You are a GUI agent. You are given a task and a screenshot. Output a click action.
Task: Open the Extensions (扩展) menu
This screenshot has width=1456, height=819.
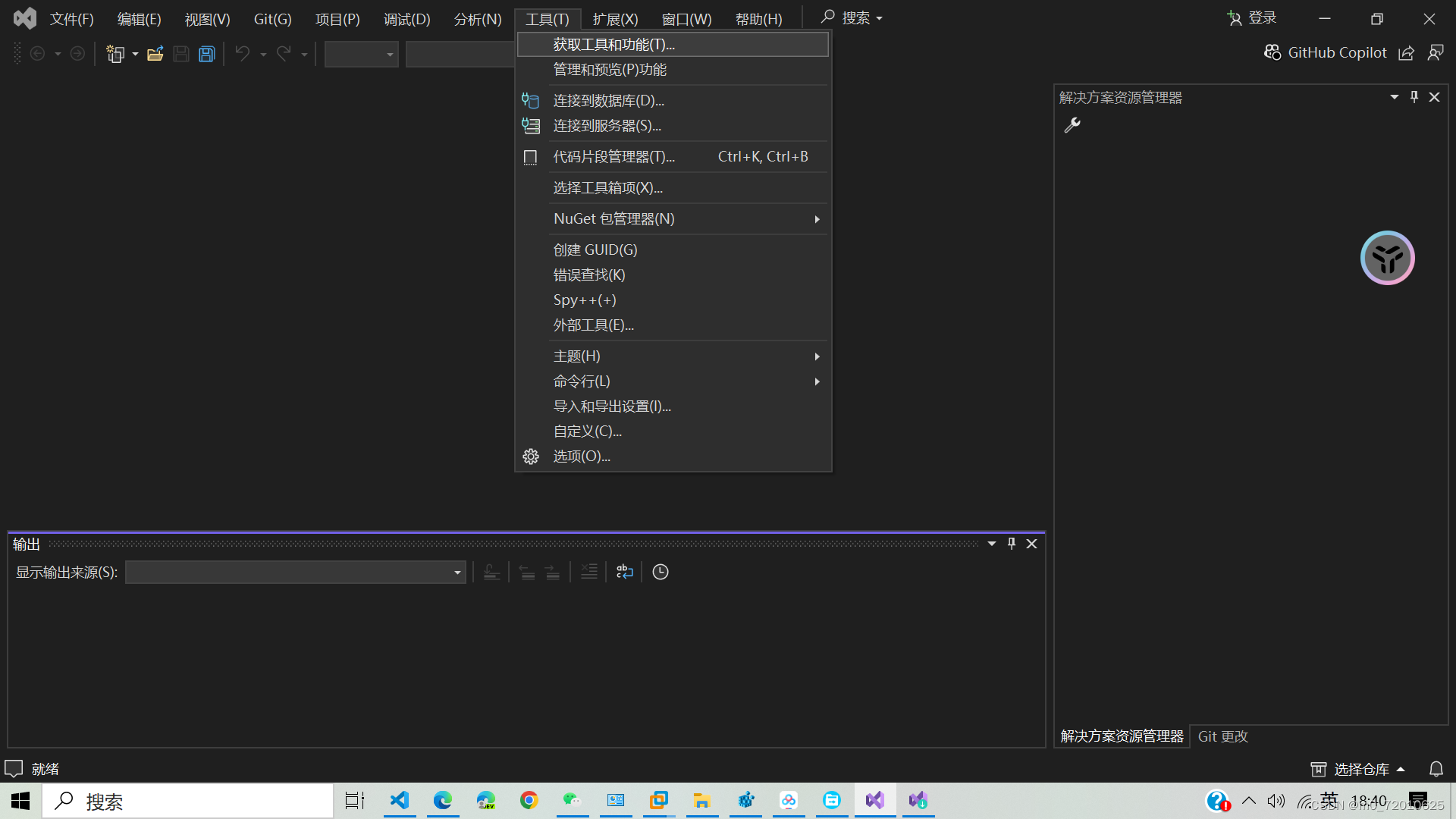coord(615,19)
